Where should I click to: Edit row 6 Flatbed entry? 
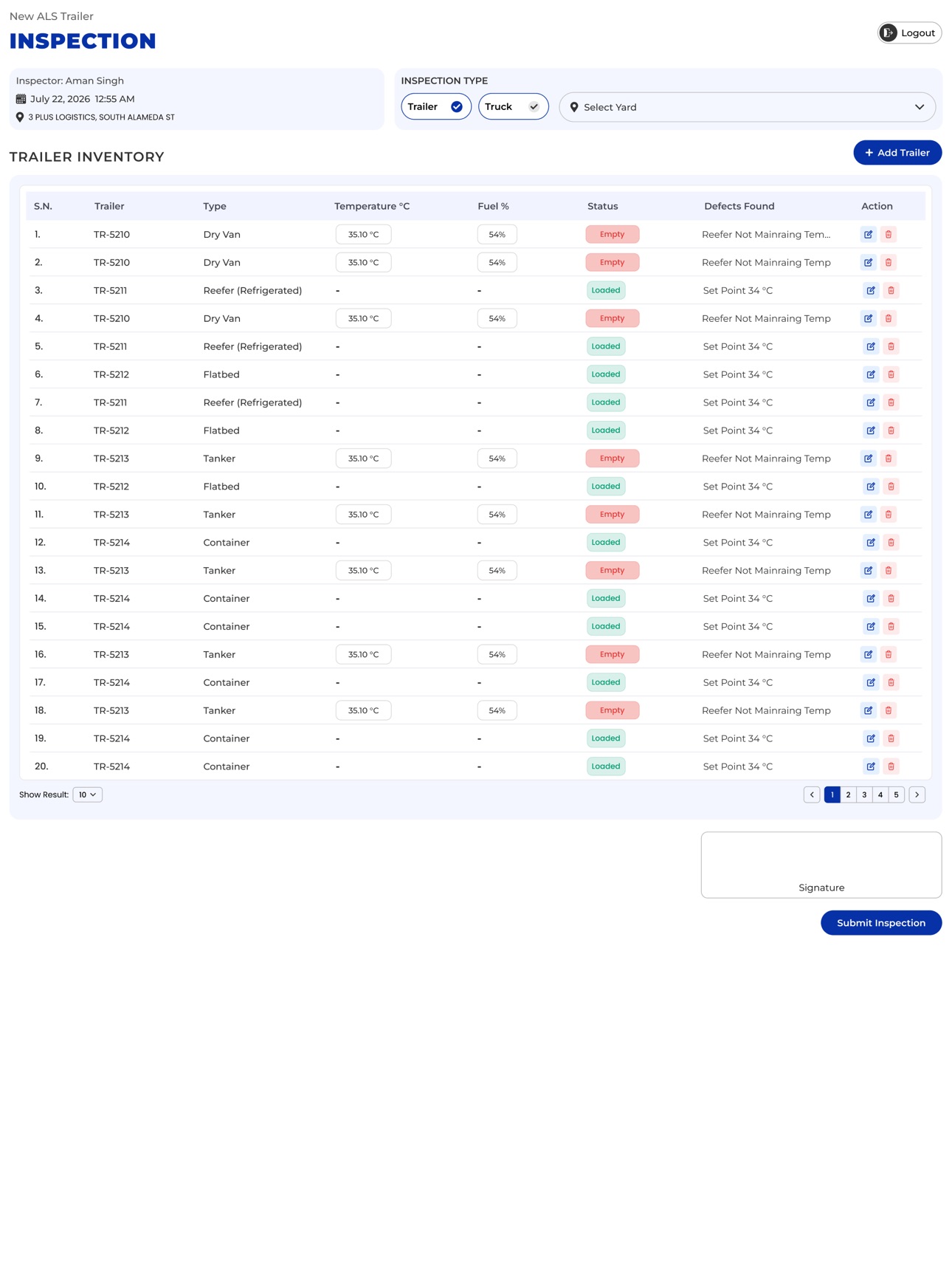point(871,374)
